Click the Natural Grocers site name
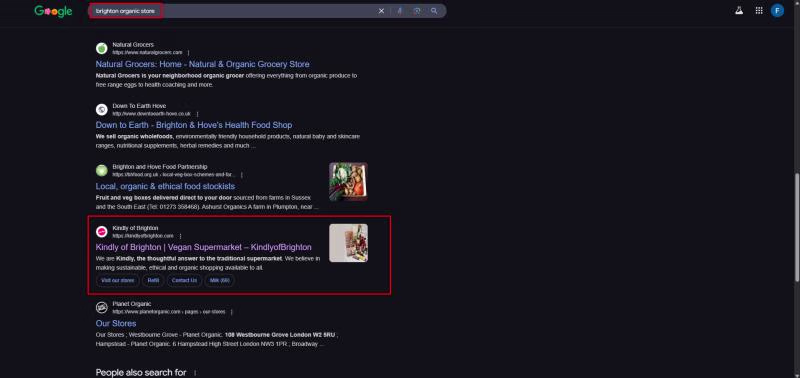This screenshot has width=800, height=378. 133,45
